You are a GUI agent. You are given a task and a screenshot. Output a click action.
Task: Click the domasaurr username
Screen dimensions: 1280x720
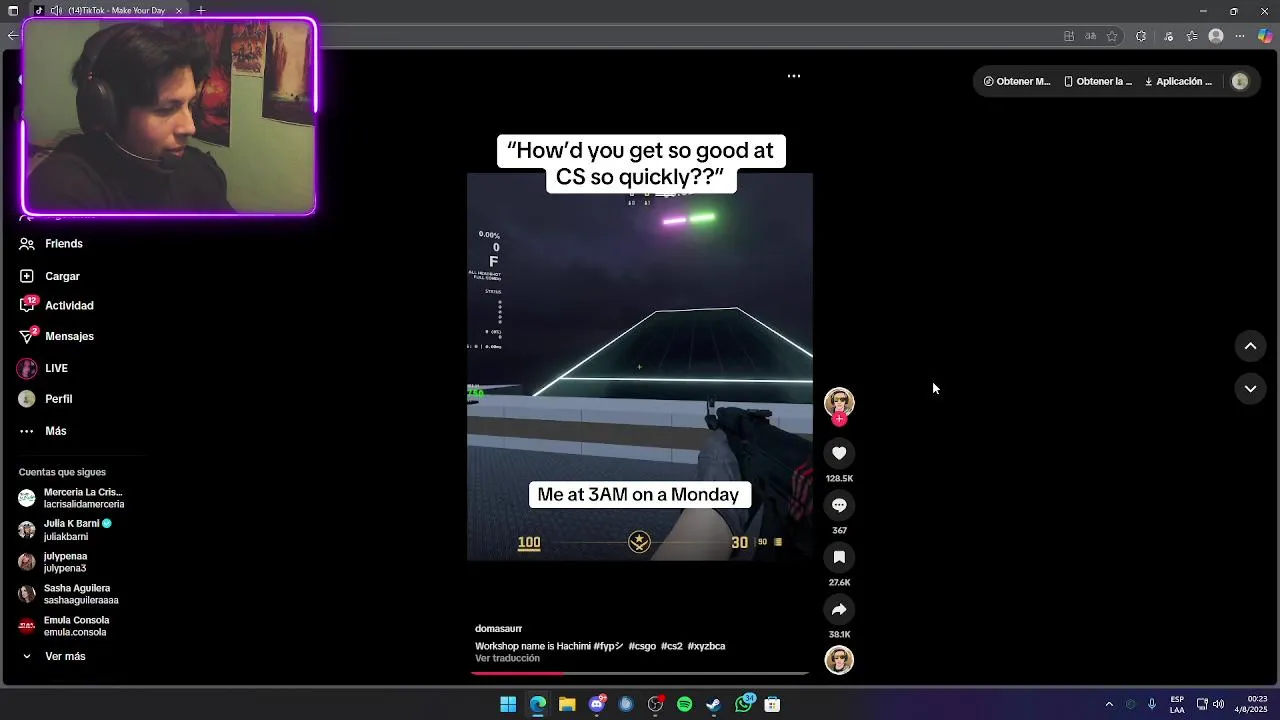(x=498, y=629)
